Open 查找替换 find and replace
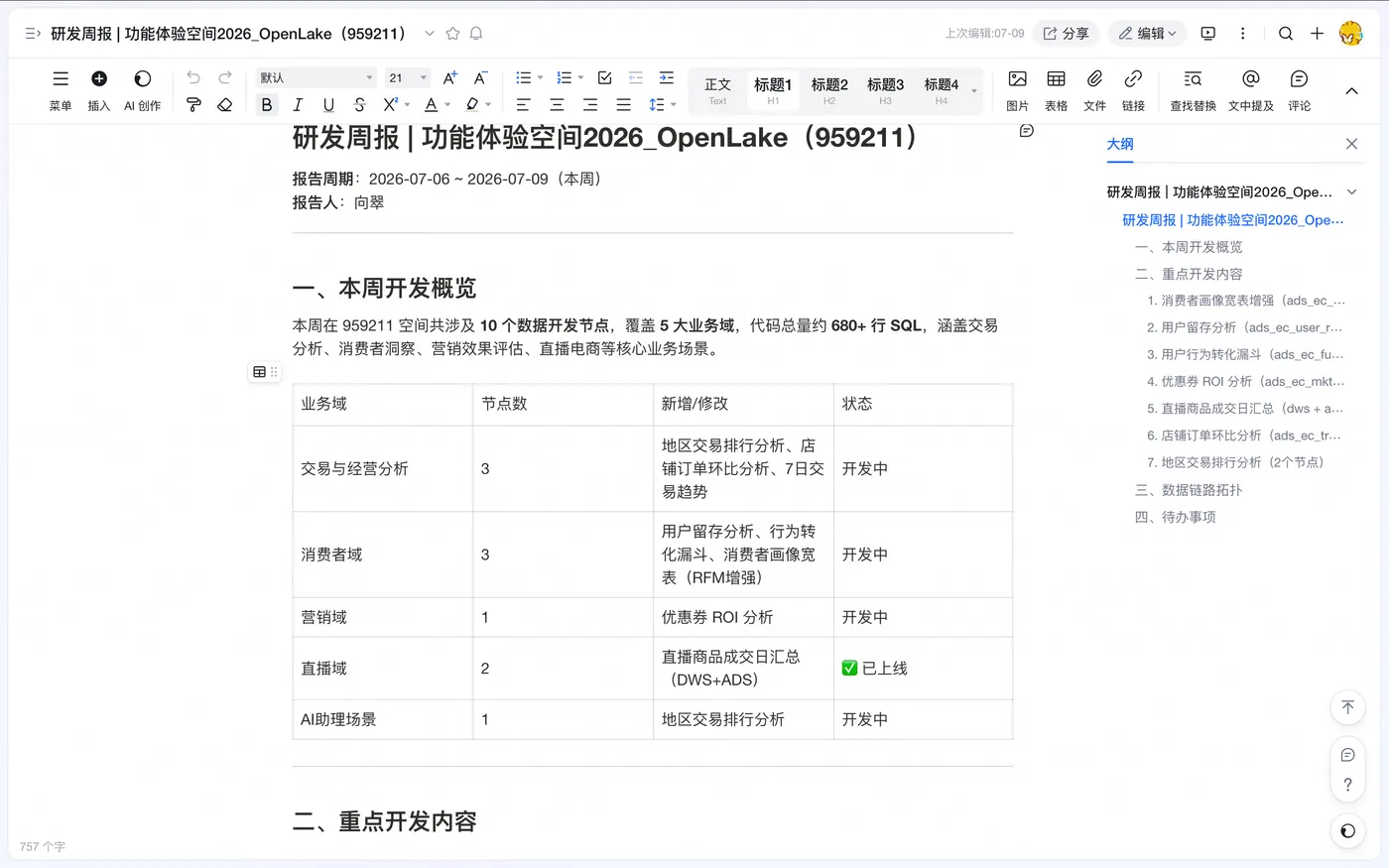The height and width of the screenshot is (868, 1389). pyautogui.click(x=1193, y=90)
